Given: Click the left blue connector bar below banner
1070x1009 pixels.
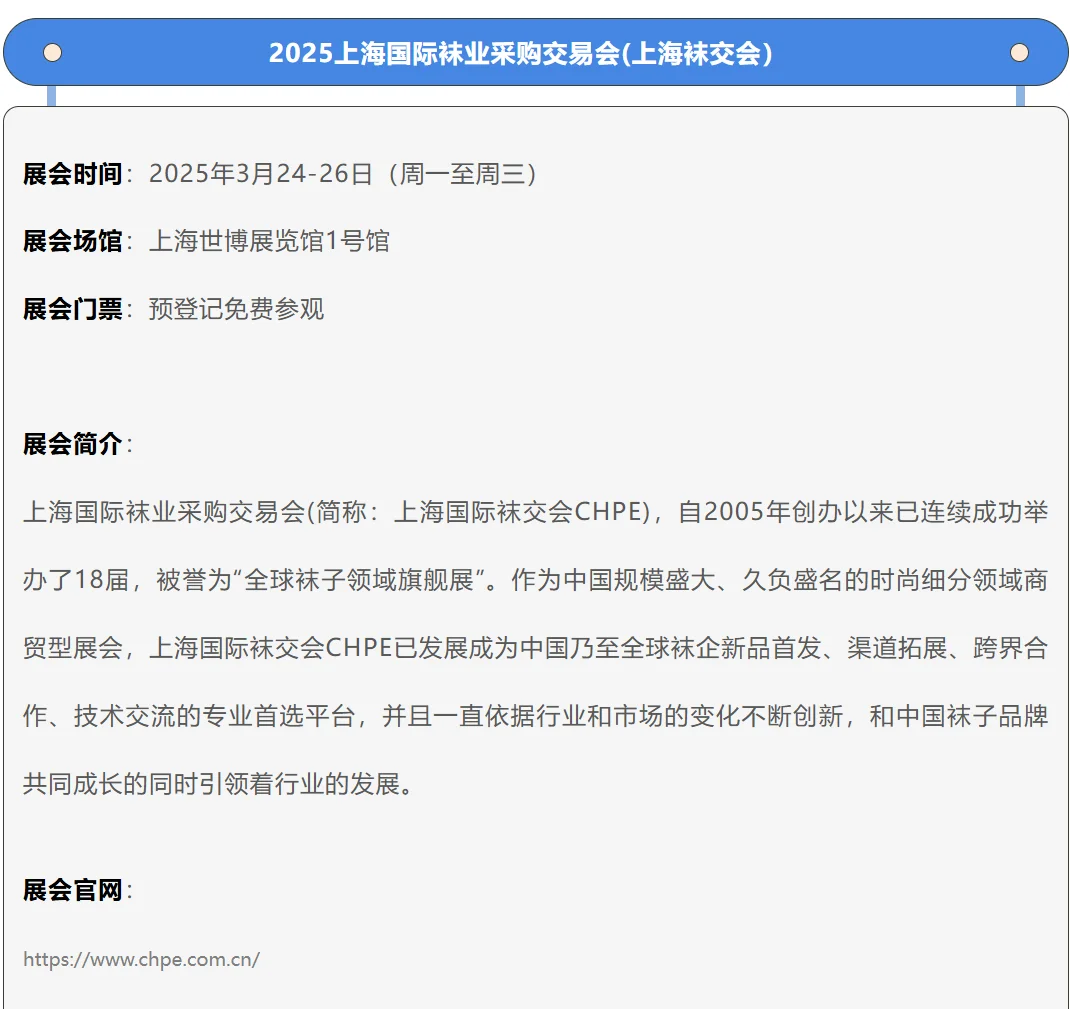Looking at the screenshot, I should pyautogui.click(x=51, y=97).
